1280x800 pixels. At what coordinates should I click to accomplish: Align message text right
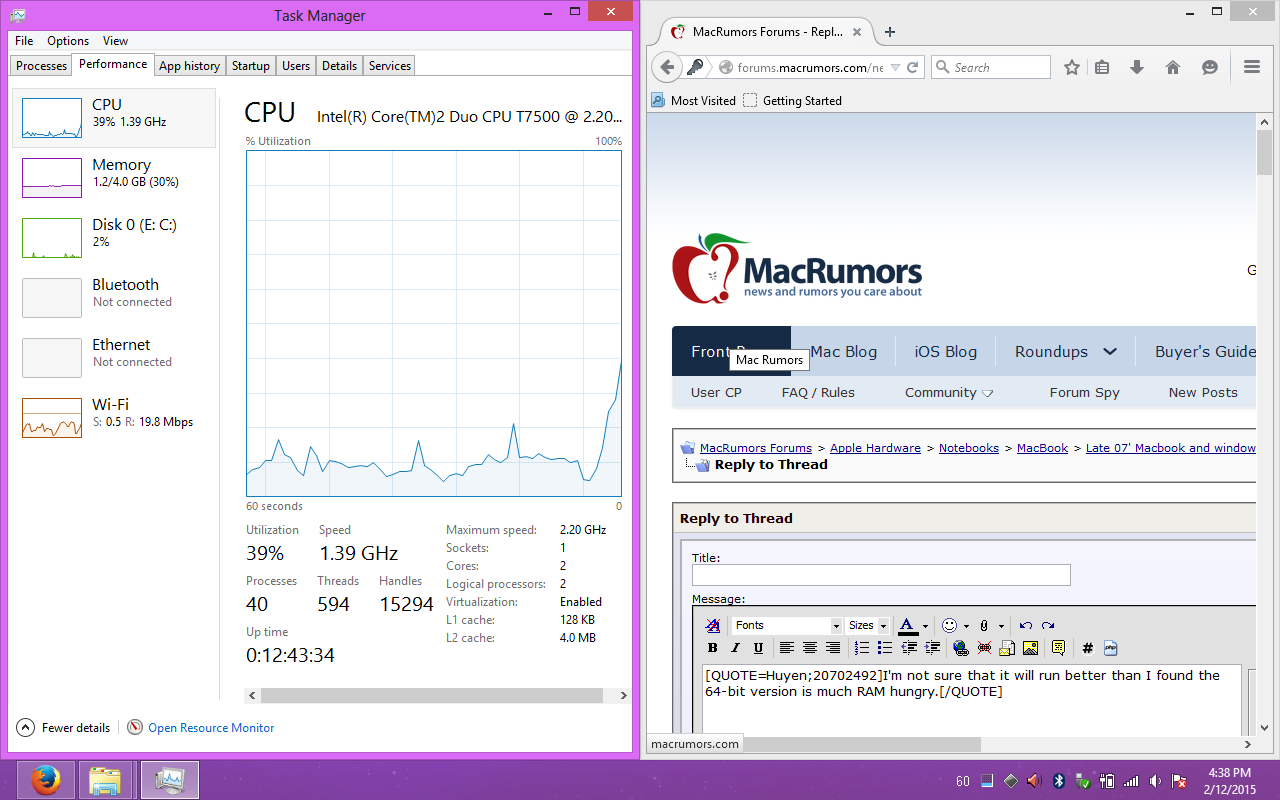click(833, 648)
